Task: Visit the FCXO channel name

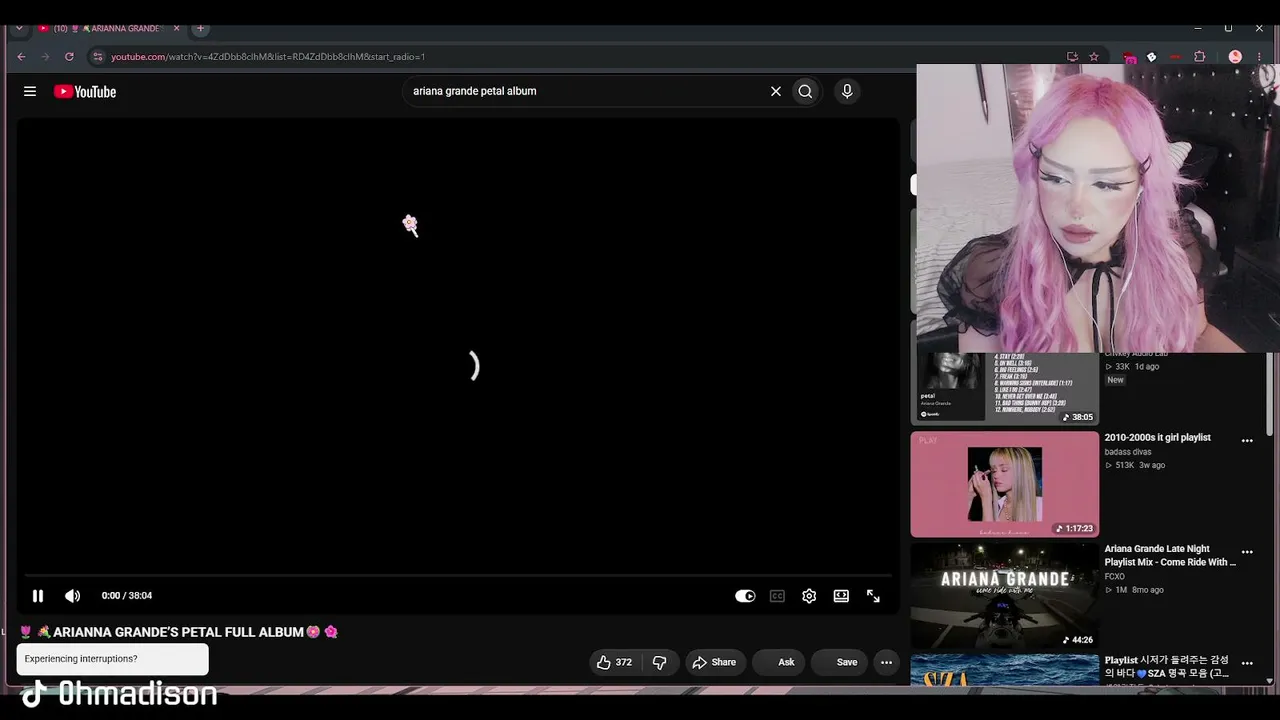Action: (1115, 577)
